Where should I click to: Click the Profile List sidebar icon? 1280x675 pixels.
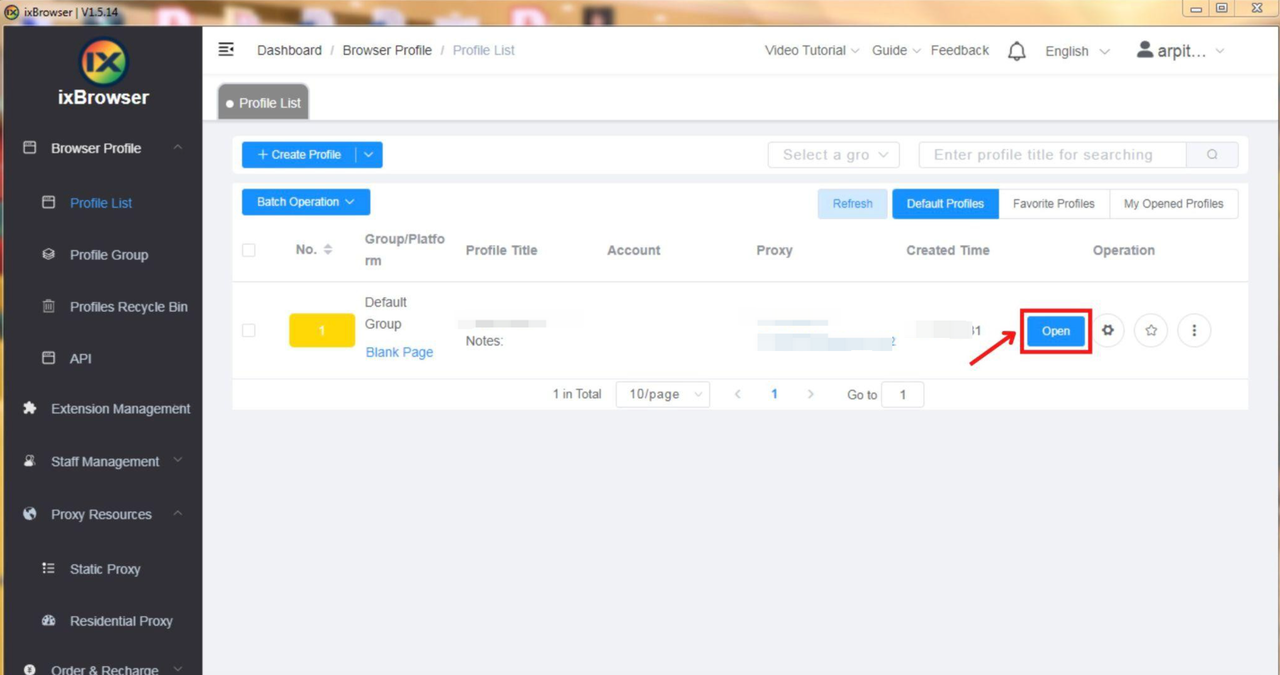pyautogui.click(x=48, y=201)
